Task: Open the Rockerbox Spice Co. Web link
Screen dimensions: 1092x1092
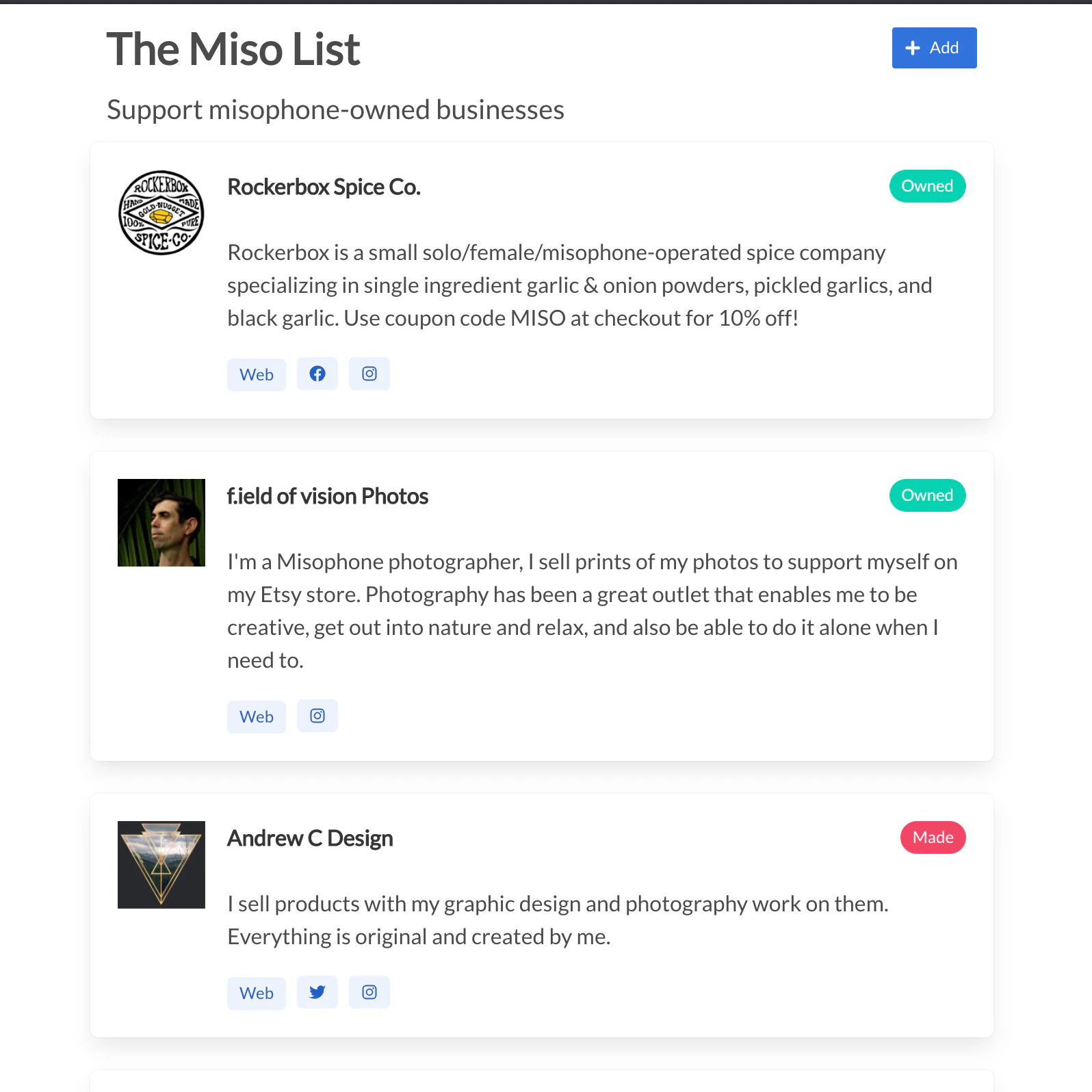Action: [256, 374]
